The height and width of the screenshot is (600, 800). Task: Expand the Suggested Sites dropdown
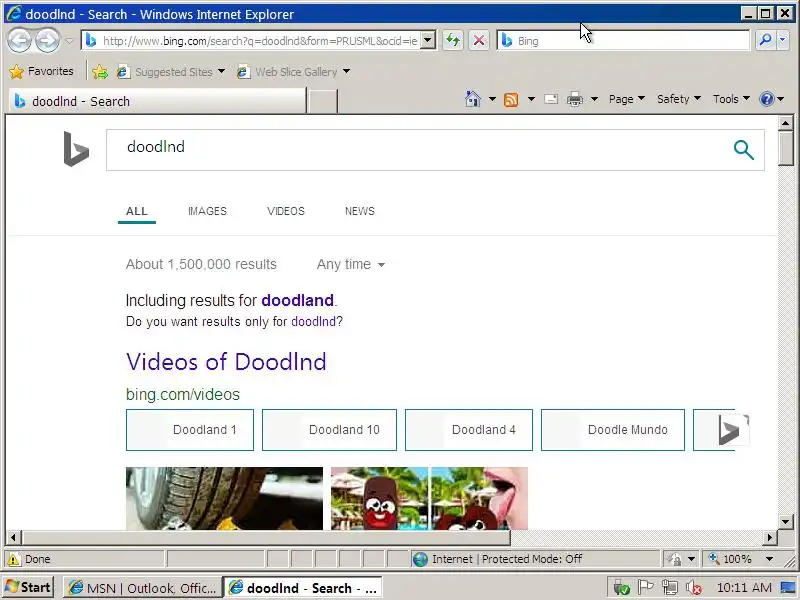(221, 71)
